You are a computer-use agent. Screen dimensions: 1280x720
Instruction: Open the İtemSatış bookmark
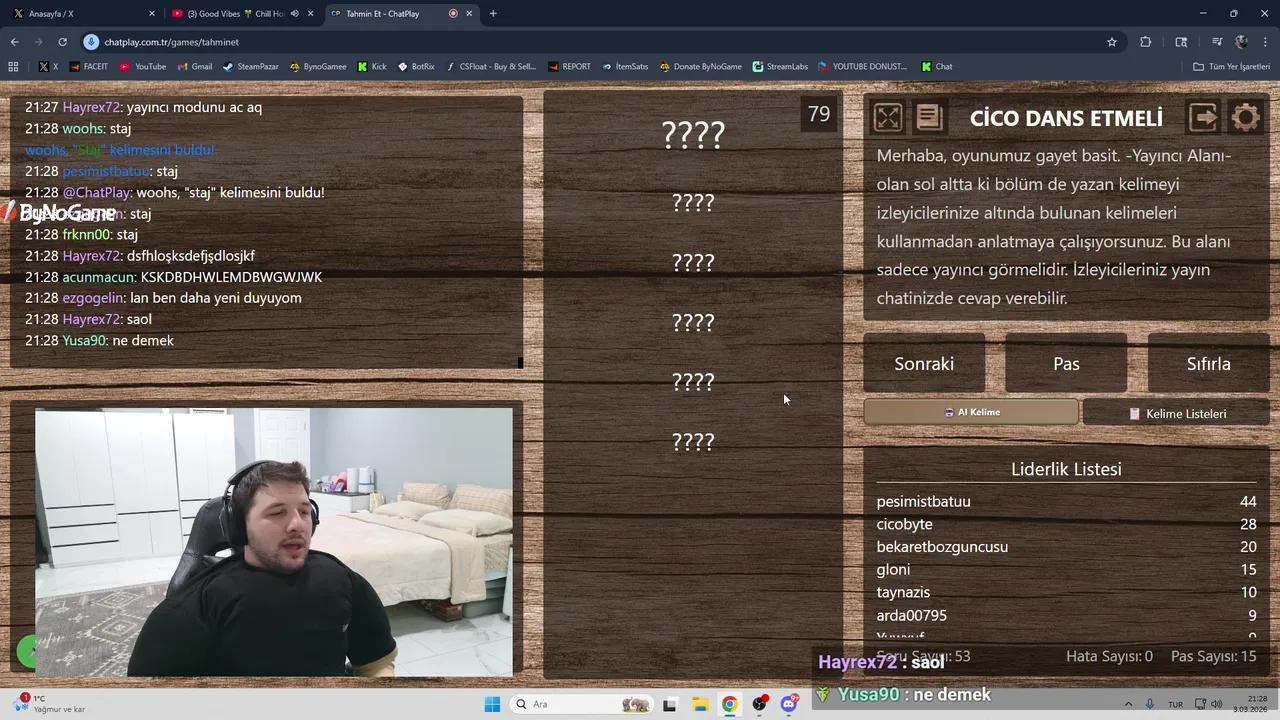625,67
